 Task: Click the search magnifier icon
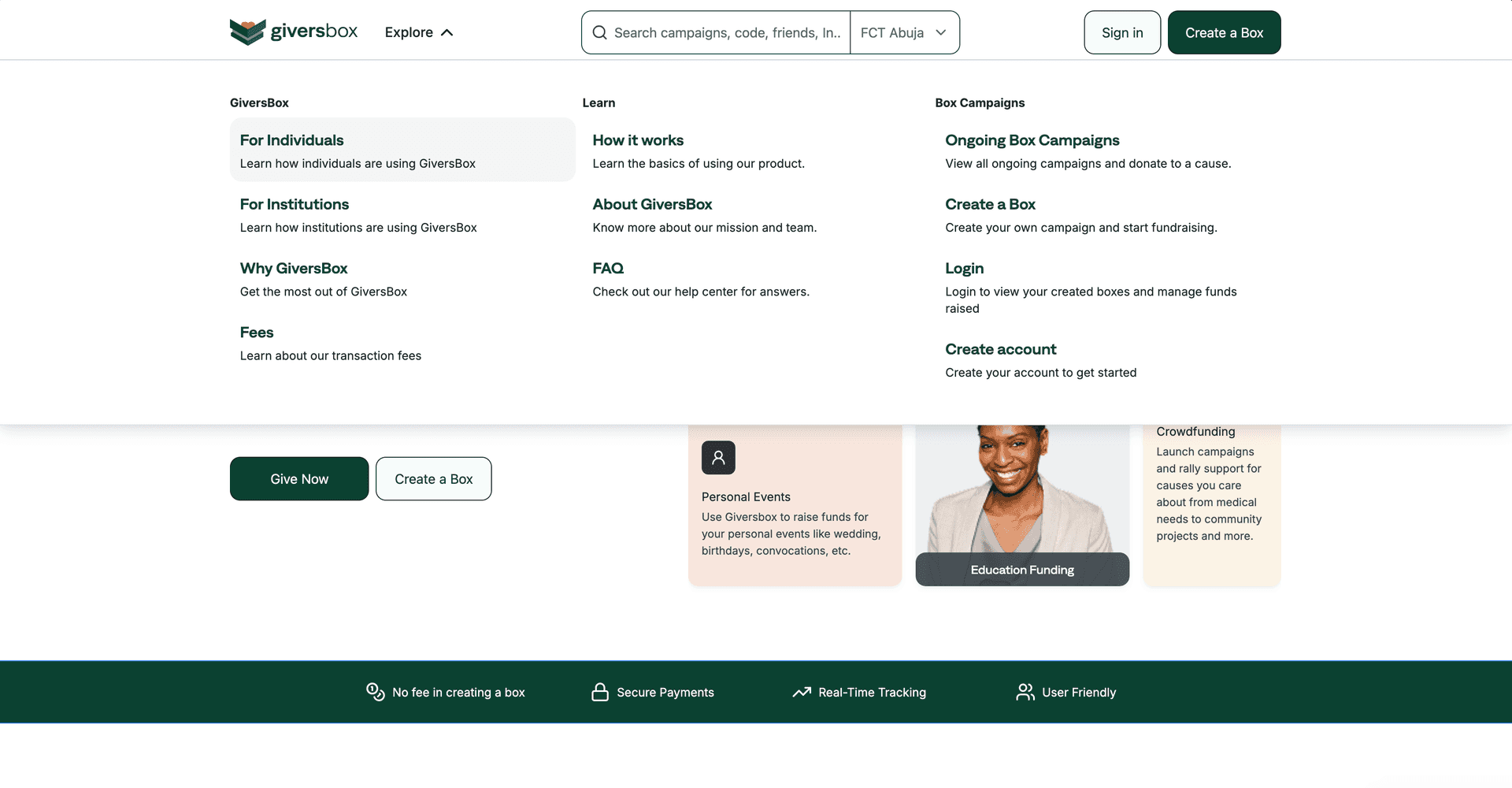coord(599,32)
